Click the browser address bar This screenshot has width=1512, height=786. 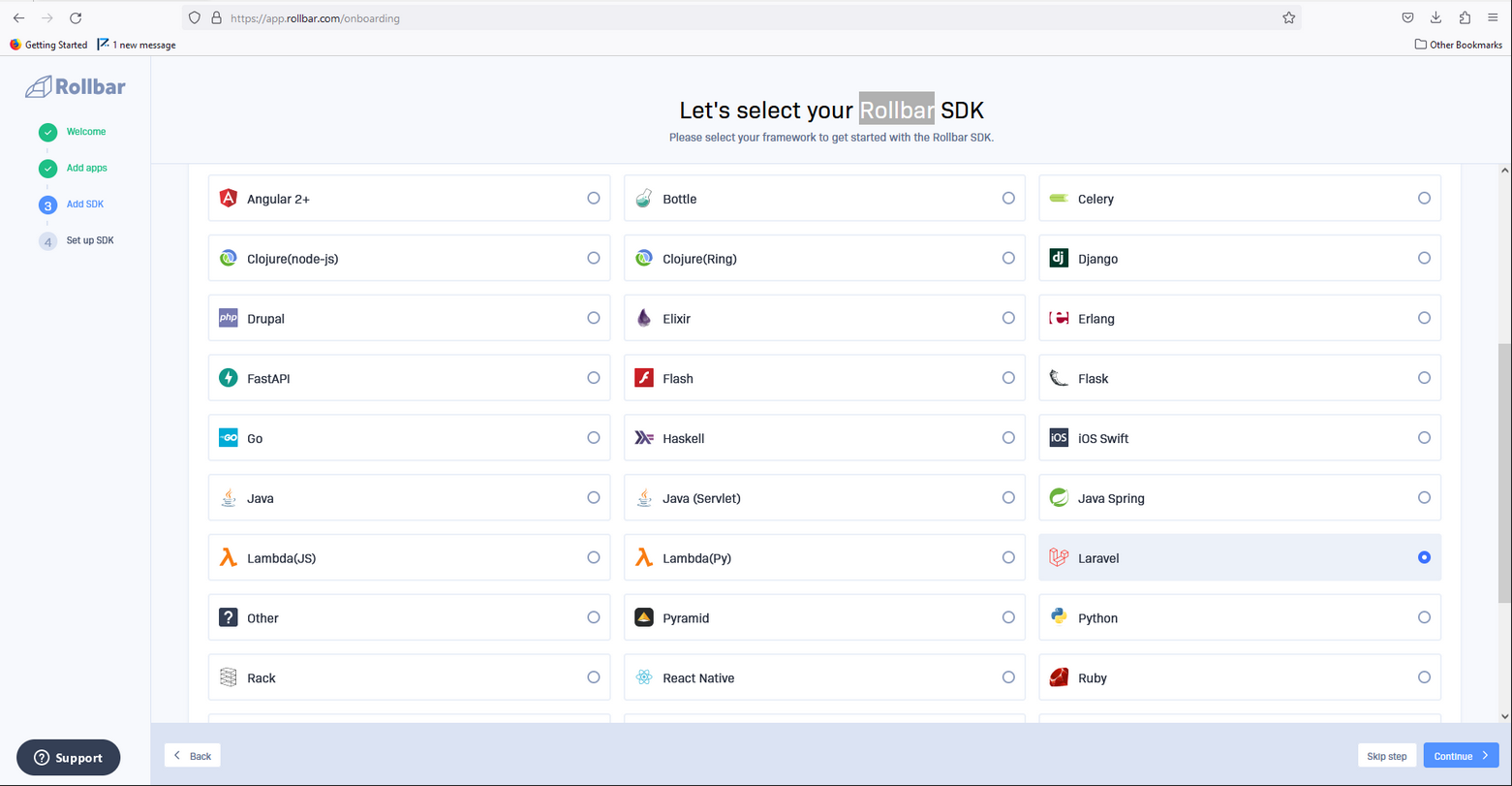tap(741, 17)
